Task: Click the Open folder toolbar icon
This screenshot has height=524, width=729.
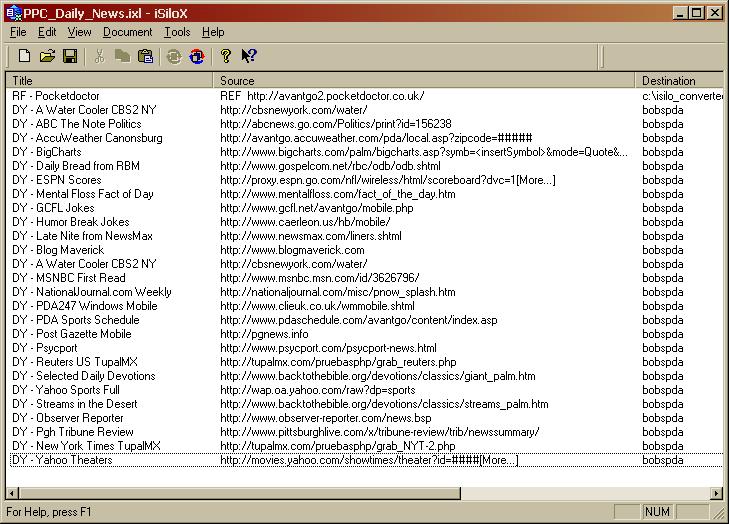Action: (47, 56)
